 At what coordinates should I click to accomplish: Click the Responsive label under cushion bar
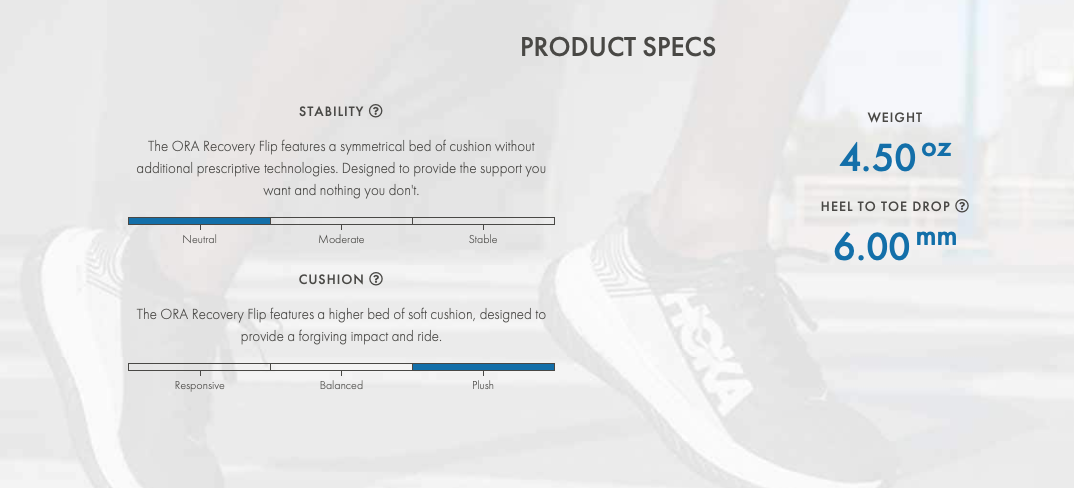(199, 385)
